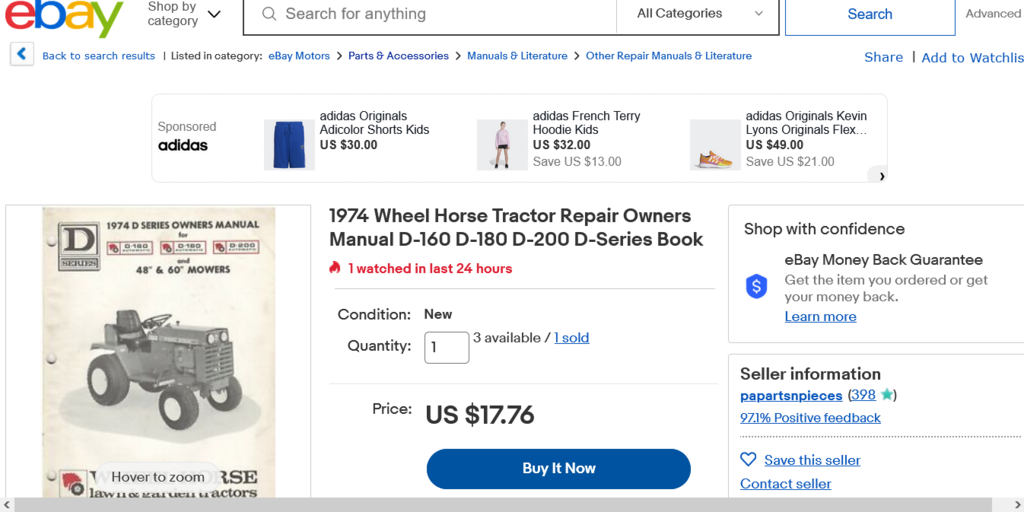This screenshot has width=1024, height=512.
Task: Click the Money Back Guarantee shield icon
Action: [757, 287]
